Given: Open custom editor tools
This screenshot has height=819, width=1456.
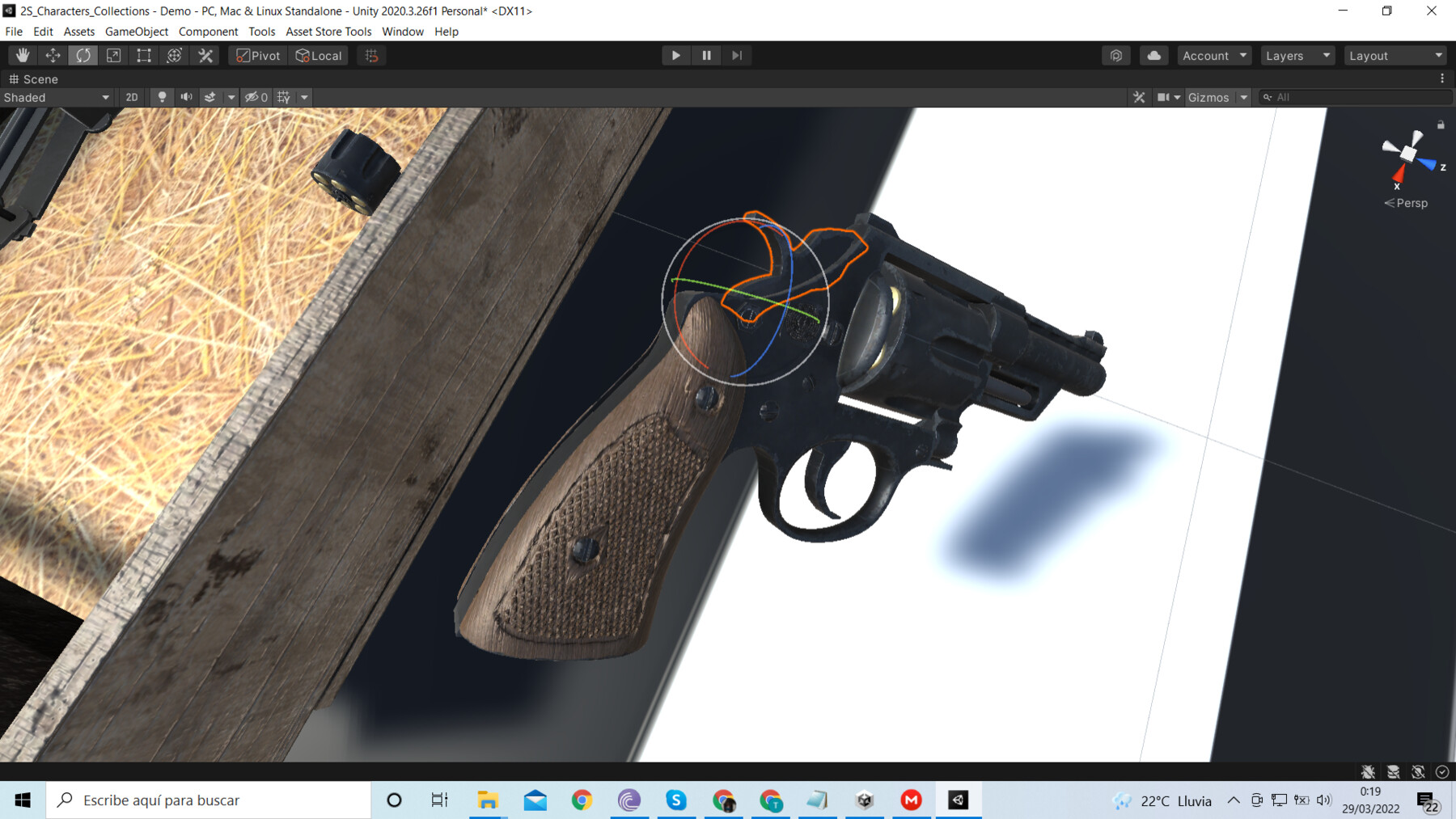Looking at the screenshot, I should pos(205,55).
